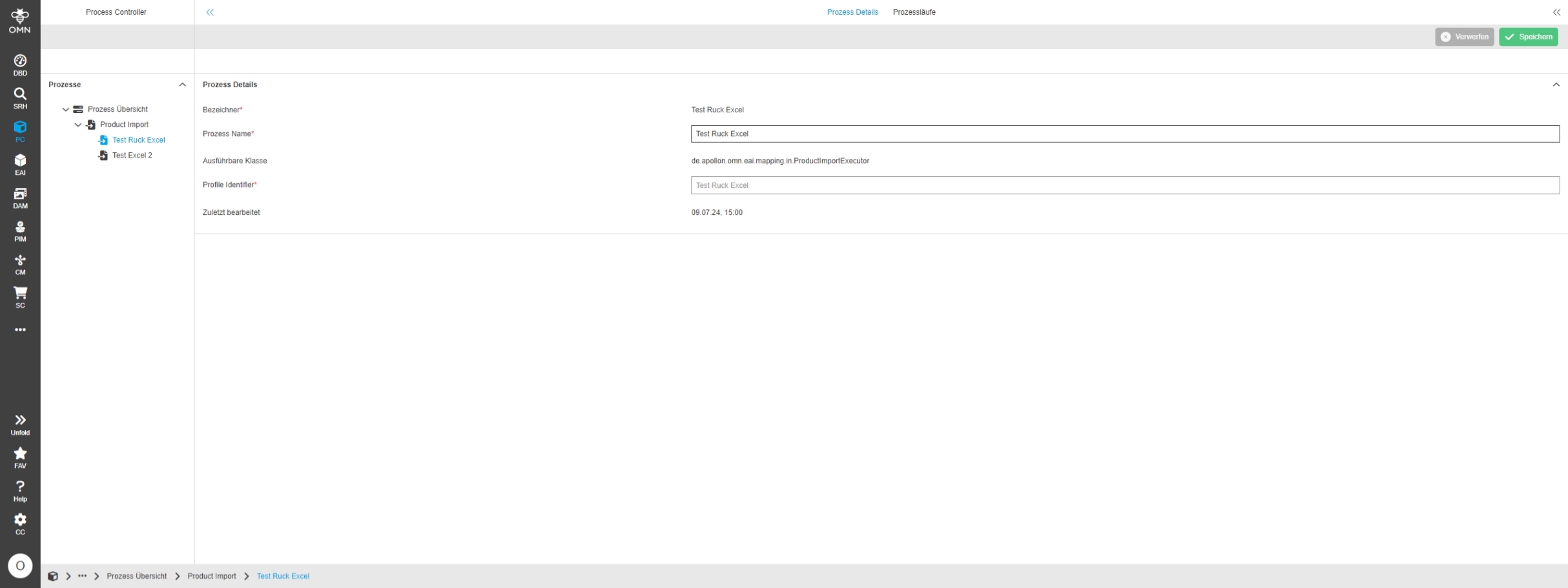
Task: Collapse the Prozess Übersicht tree node
Action: coord(66,110)
